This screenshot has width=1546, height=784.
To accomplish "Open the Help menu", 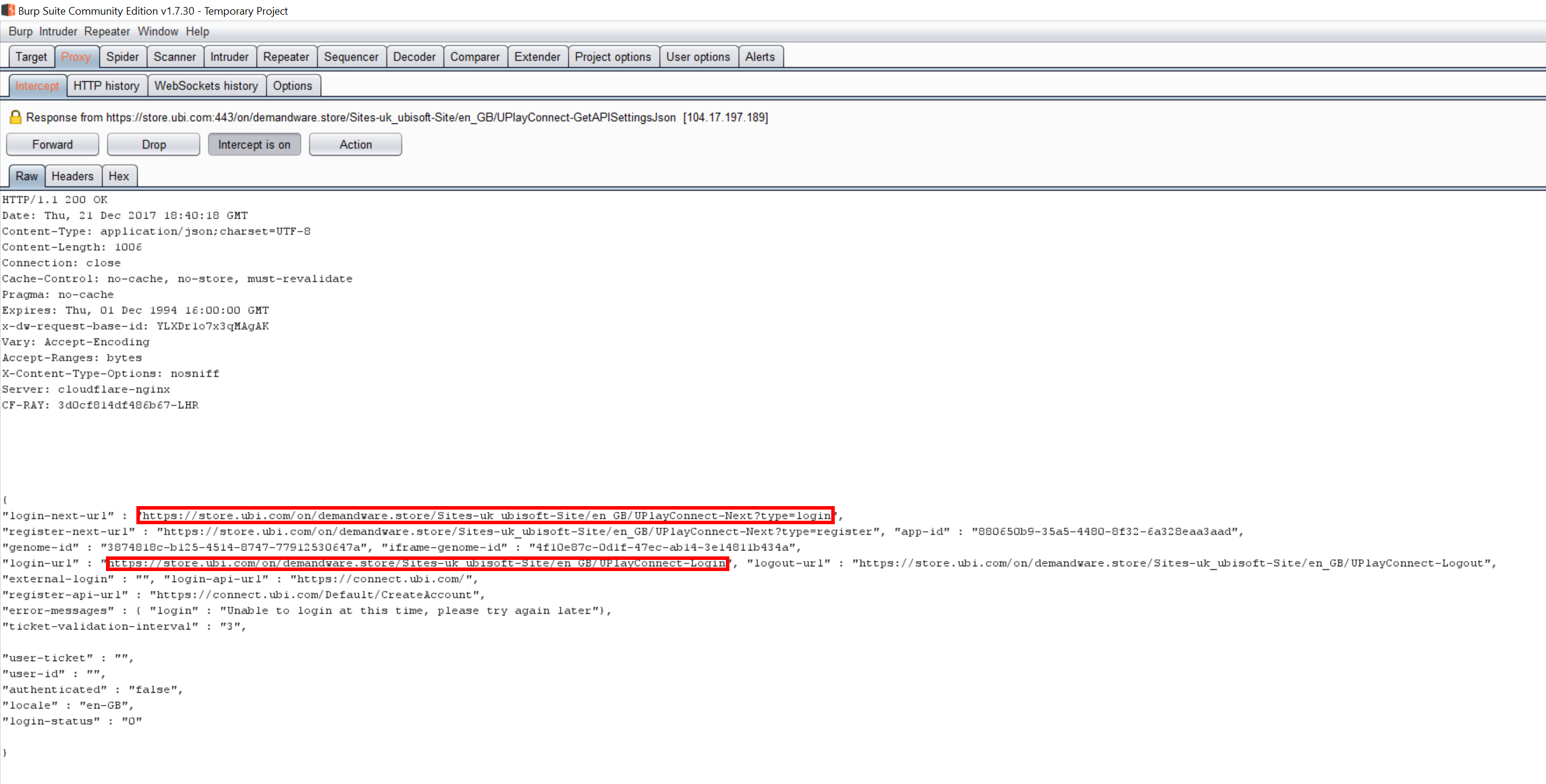I will tap(197, 31).
